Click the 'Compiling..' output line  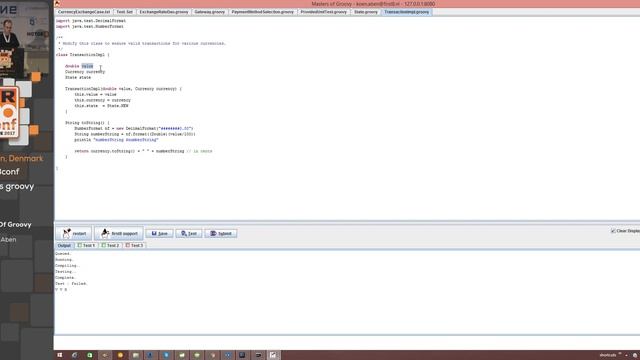(x=67, y=265)
